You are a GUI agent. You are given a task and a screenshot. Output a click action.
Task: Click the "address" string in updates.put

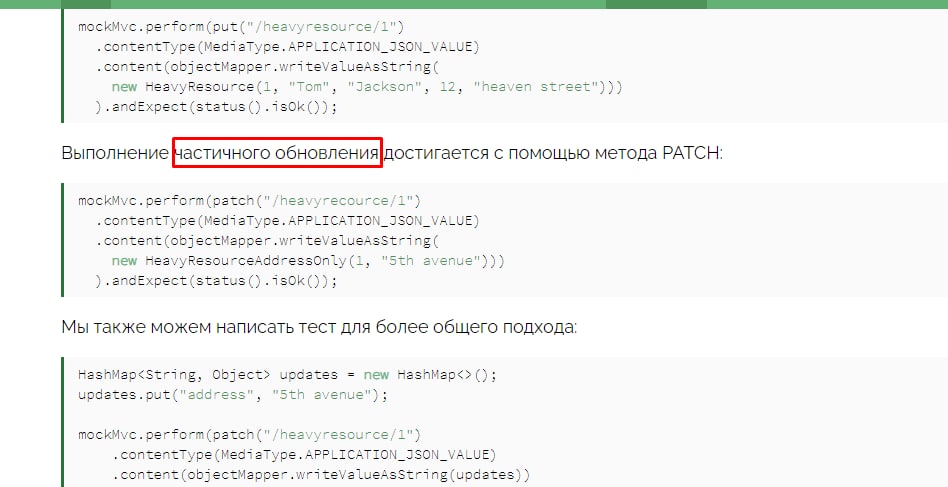(x=216, y=395)
